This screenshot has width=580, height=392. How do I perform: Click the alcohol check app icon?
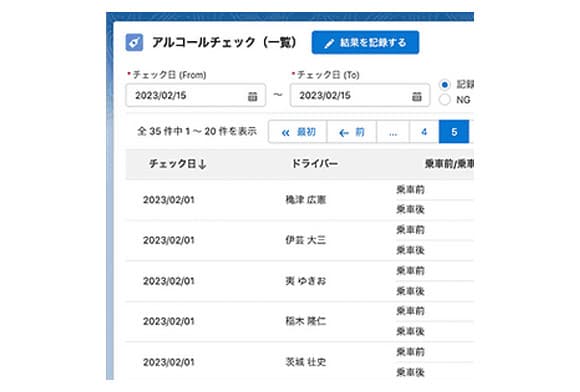pos(134,42)
